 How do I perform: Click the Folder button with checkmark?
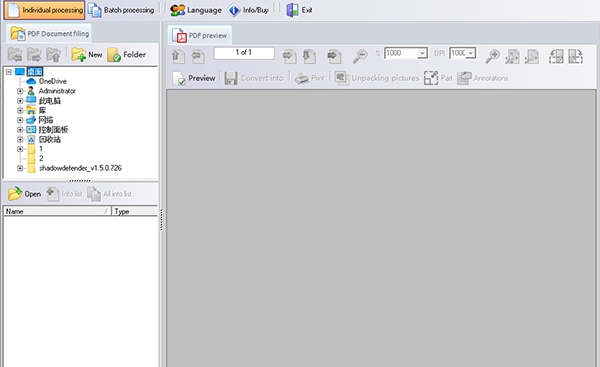point(127,55)
